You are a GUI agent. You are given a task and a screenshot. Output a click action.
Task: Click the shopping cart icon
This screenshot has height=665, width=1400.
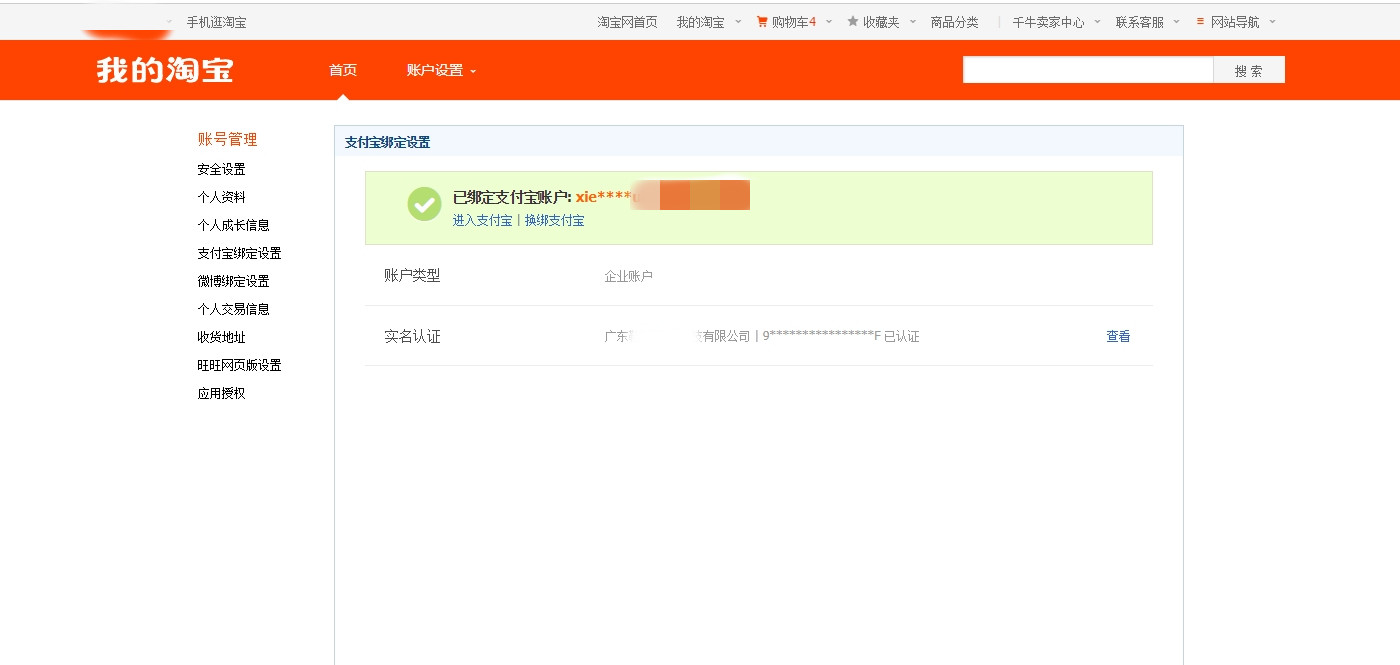click(762, 21)
